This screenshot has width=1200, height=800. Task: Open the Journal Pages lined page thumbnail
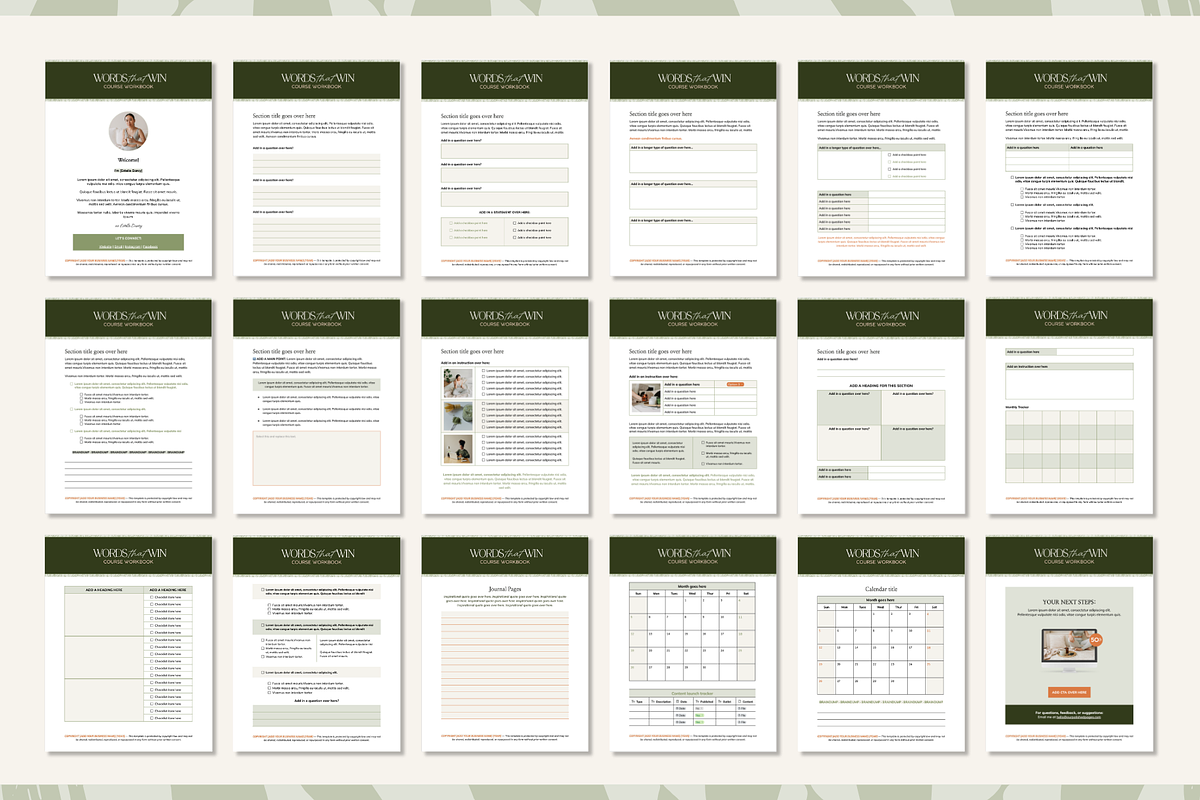[504, 645]
